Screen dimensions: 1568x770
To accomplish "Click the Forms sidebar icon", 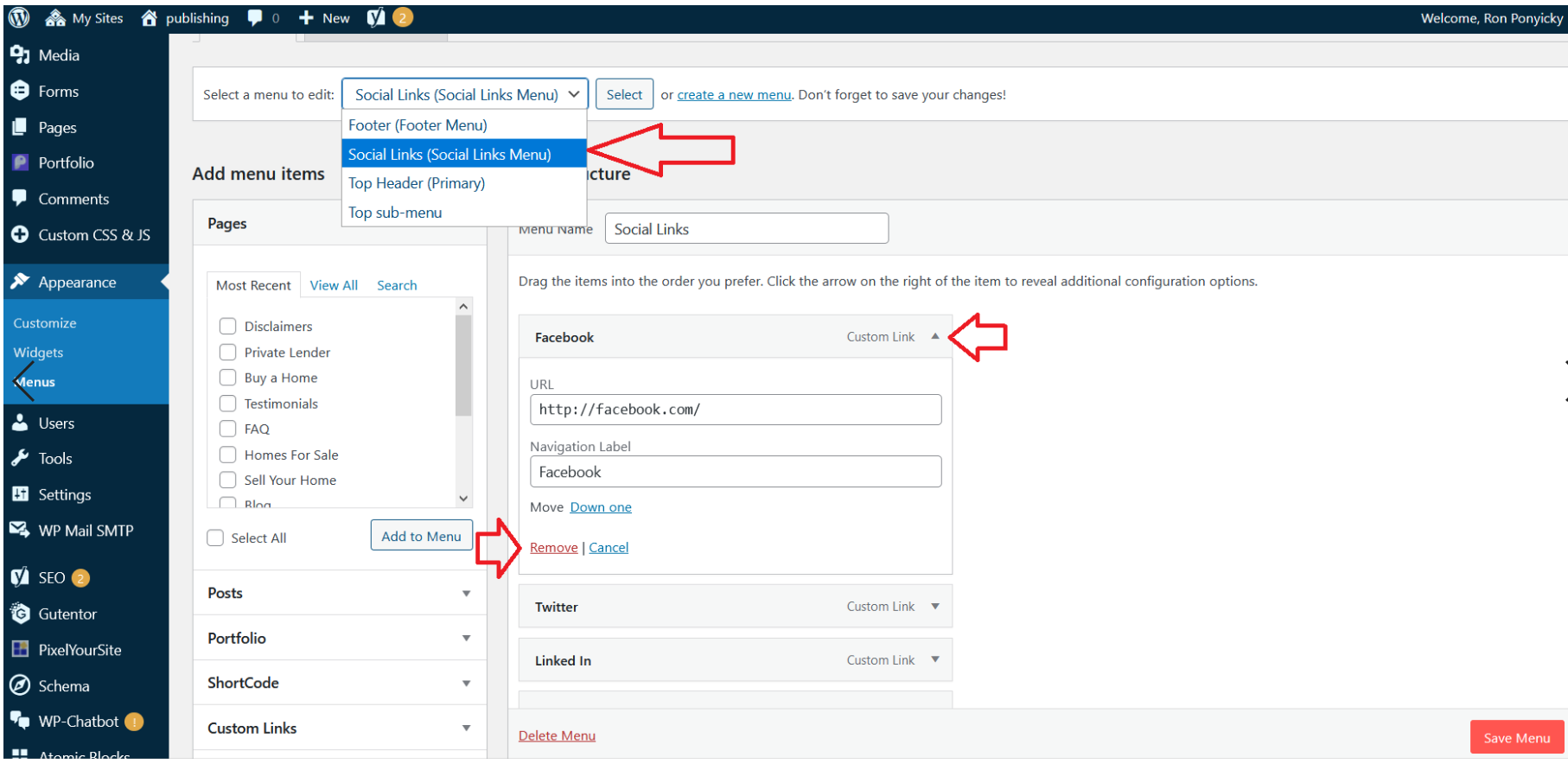I will point(20,91).
